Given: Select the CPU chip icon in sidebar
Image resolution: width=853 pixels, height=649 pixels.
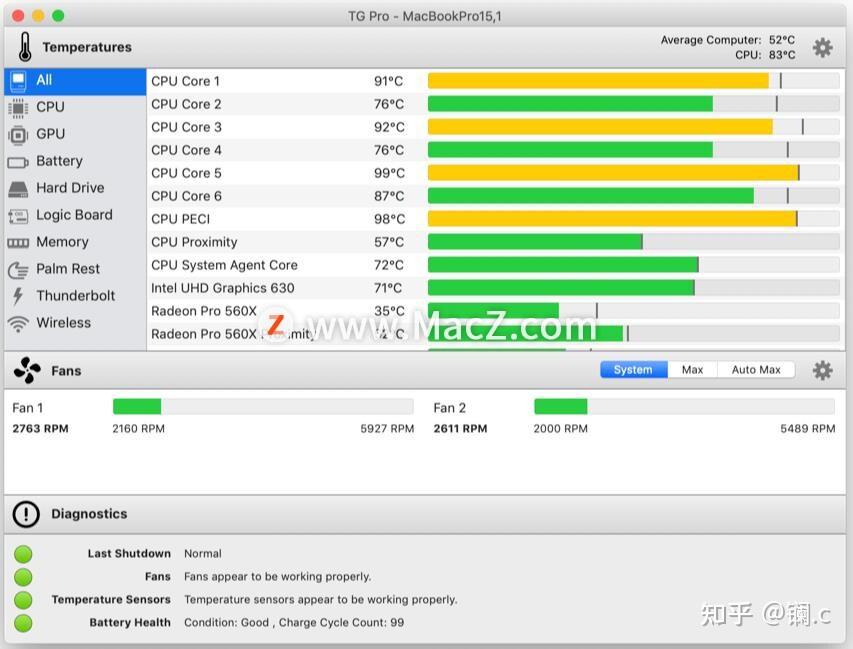Looking at the screenshot, I should click(18, 107).
